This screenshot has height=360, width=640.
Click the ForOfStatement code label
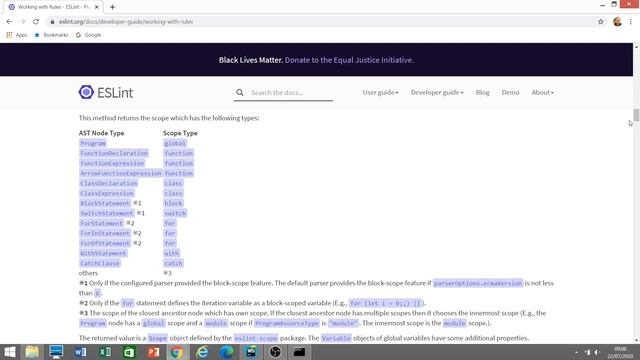click(105, 243)
